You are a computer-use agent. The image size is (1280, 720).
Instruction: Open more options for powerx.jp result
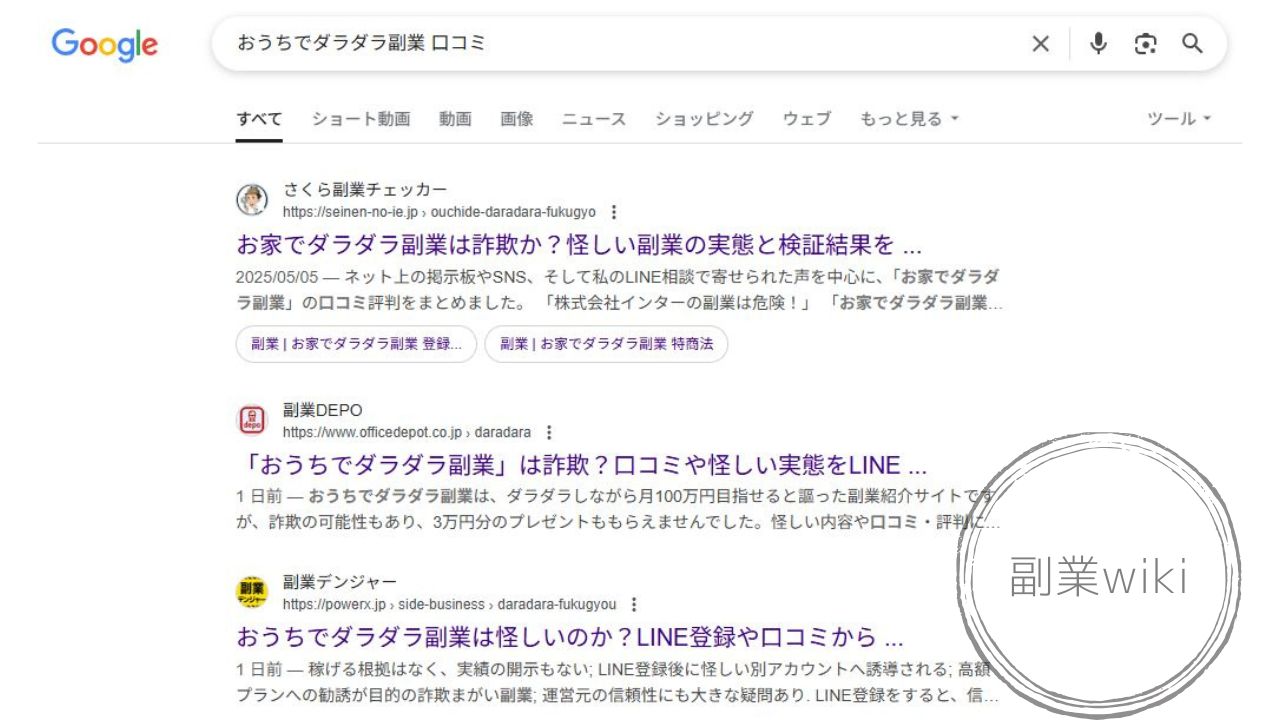634,604
